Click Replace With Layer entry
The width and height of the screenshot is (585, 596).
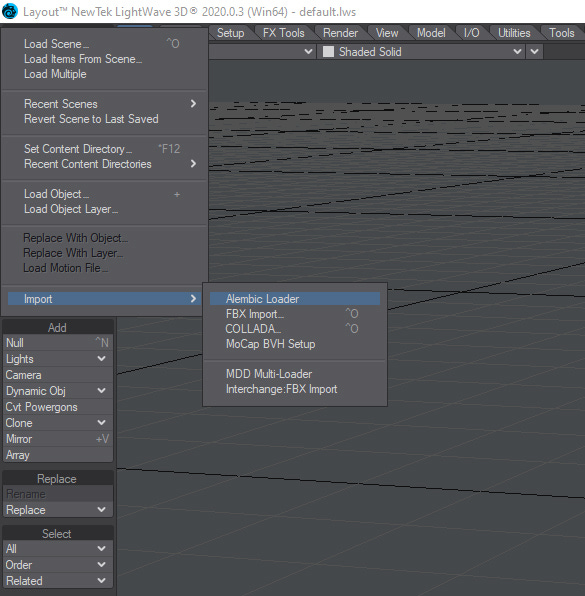tap(105, 253)
